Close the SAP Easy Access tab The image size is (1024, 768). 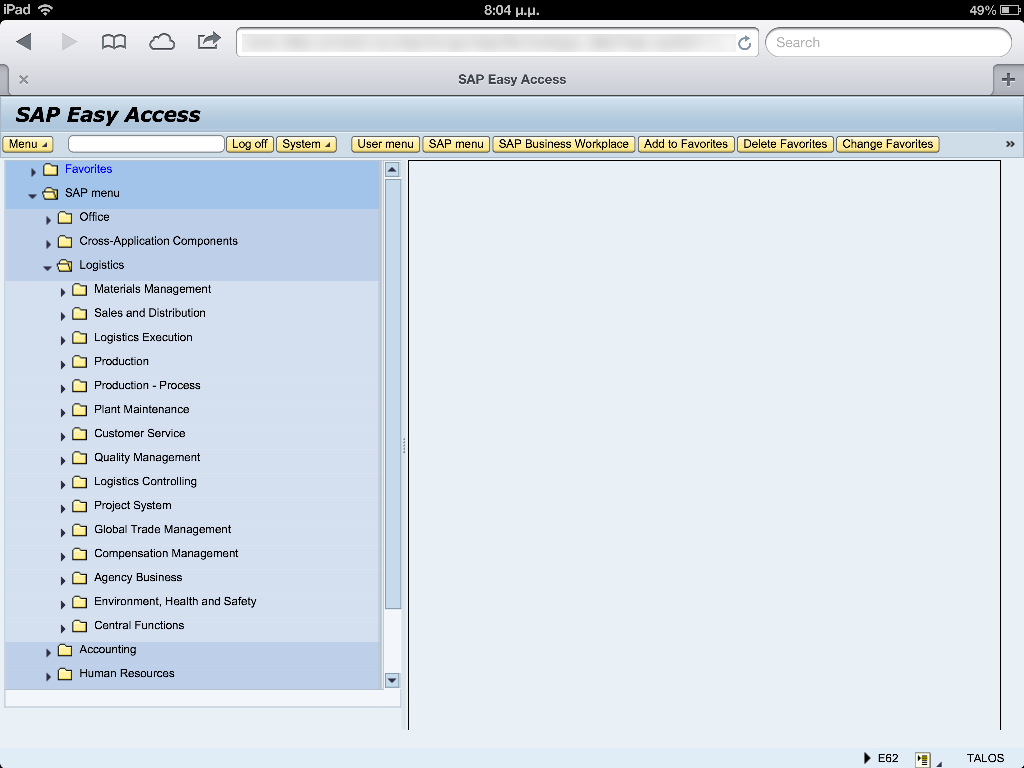point(24,80)
